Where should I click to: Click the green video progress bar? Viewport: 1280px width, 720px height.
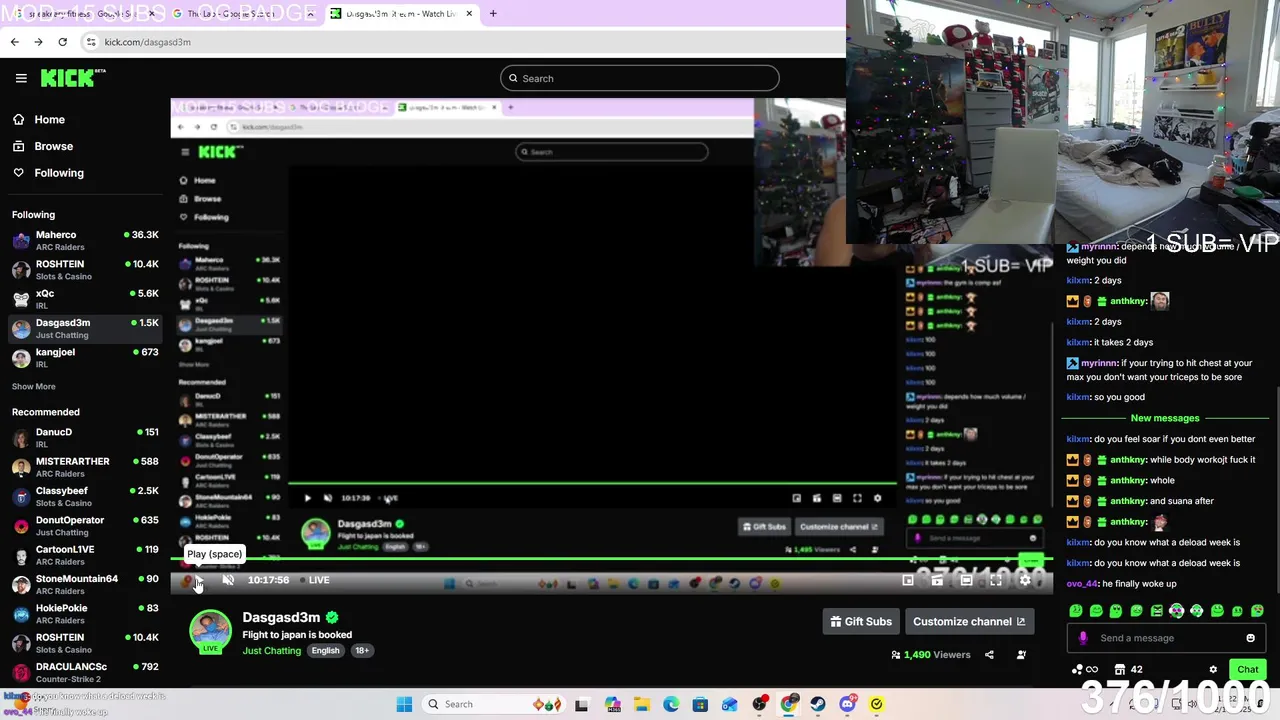(x=610, y=560)
